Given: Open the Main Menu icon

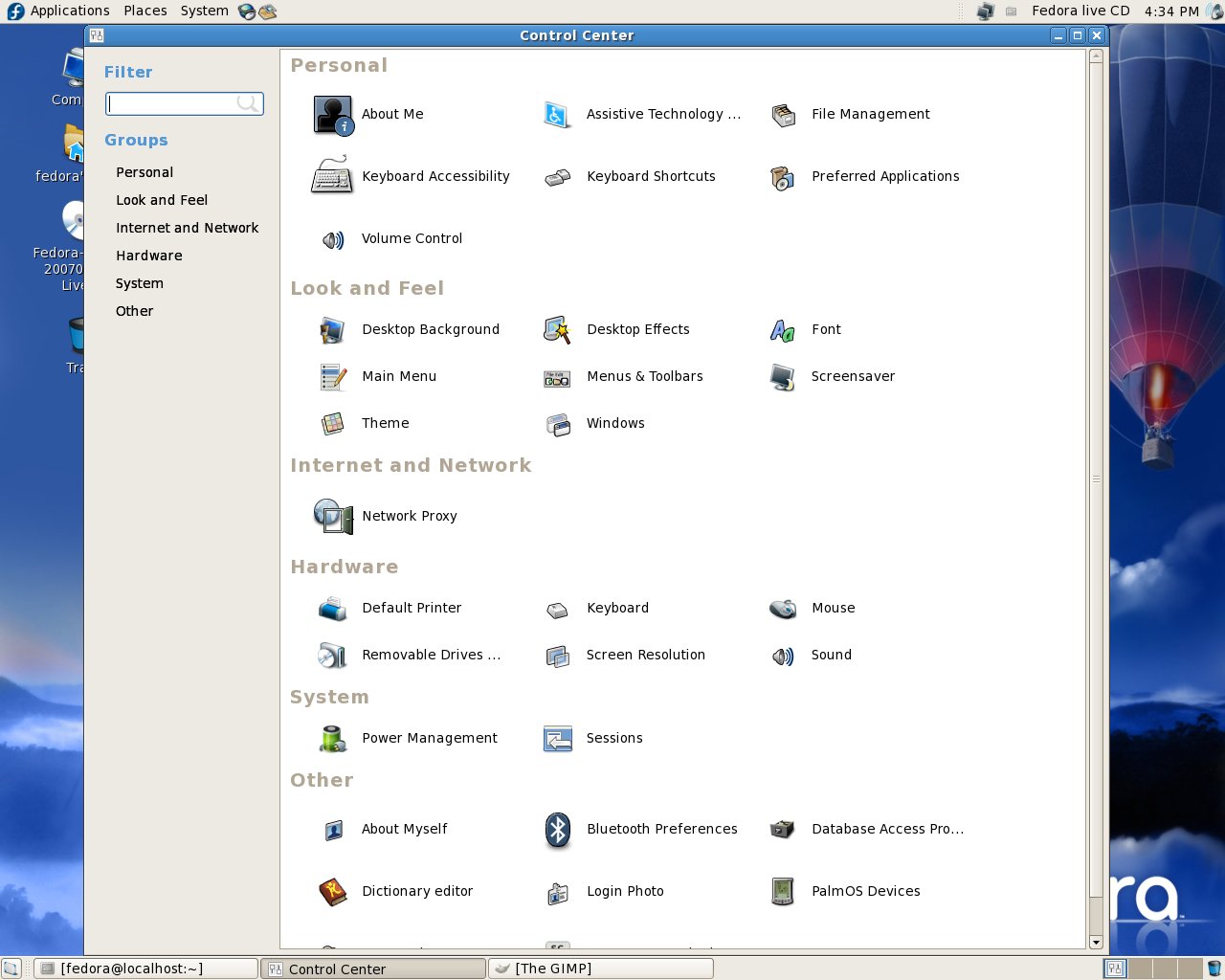Looking at the screenshot, I should tap(332, 377).
